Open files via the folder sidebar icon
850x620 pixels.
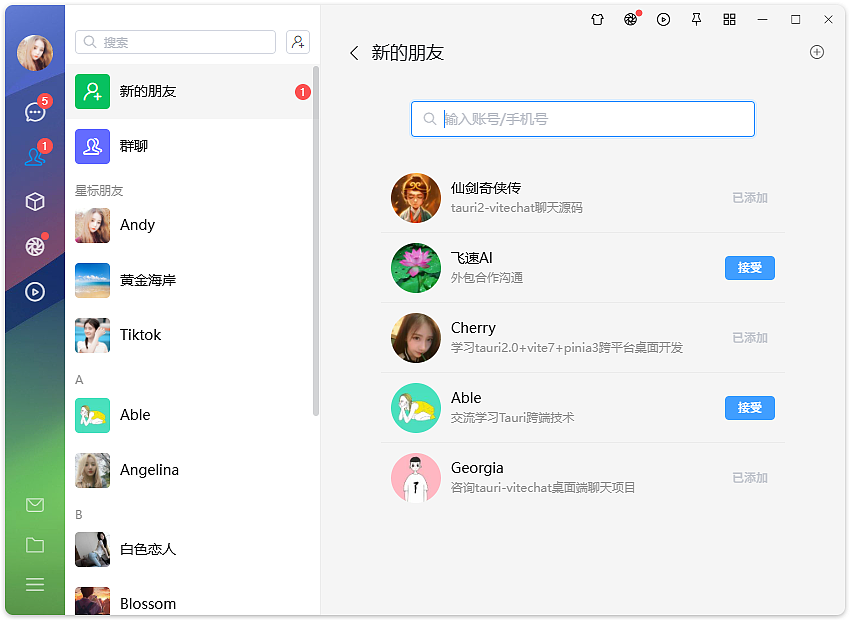point(35,545)
